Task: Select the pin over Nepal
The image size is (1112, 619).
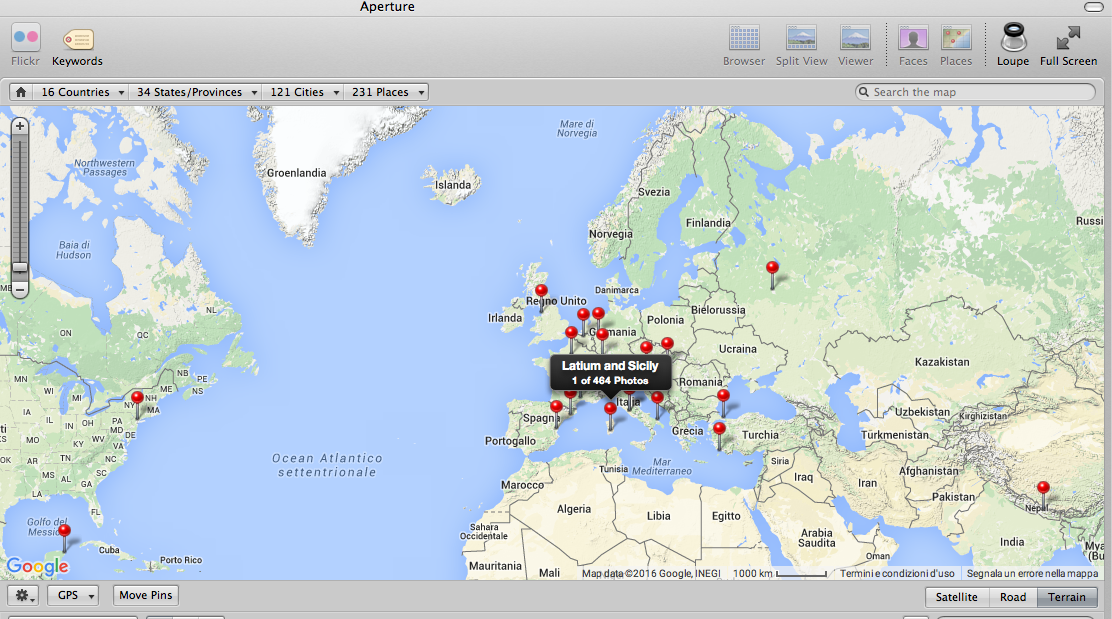Action: point(1043,488)
